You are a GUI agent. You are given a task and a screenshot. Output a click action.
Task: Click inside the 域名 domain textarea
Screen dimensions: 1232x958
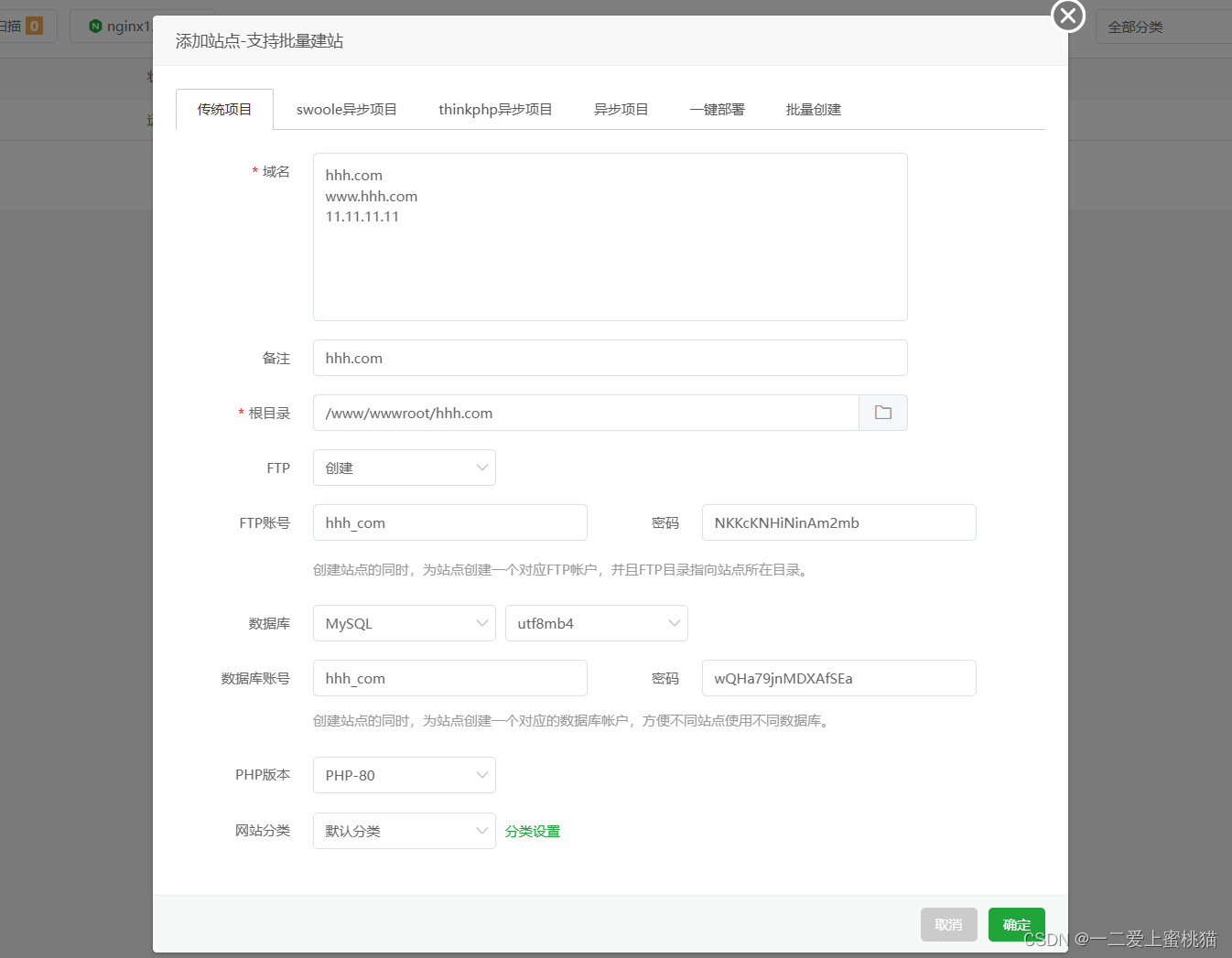coord(611,237)
